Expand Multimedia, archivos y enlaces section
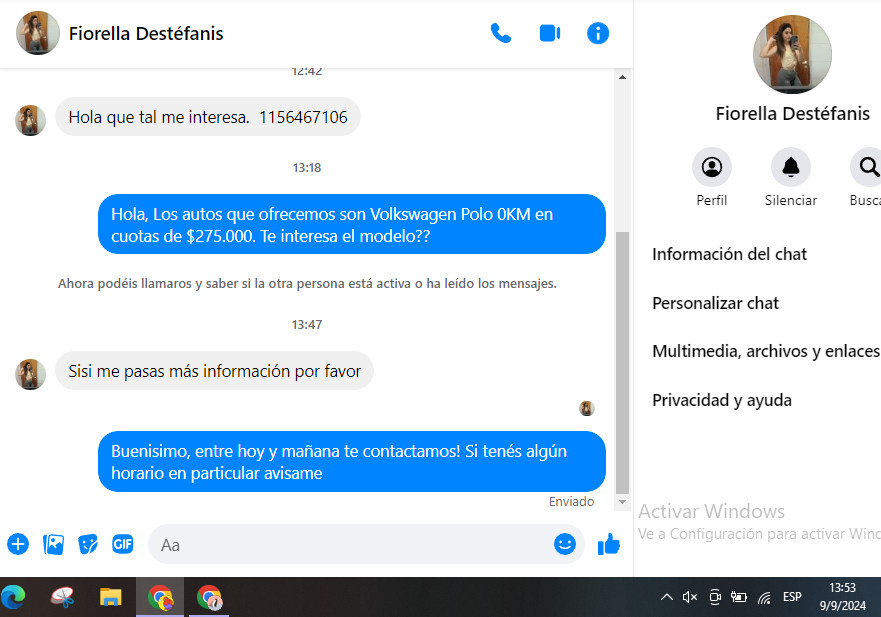 point(765,351)
